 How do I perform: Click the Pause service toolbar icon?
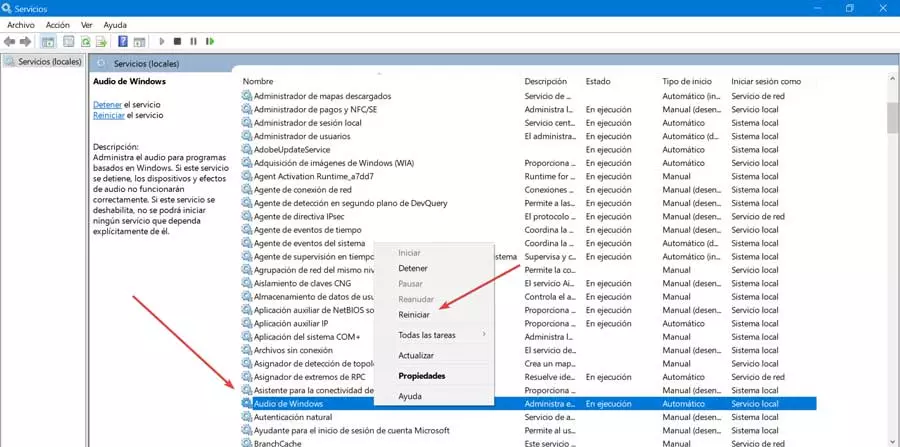point(193,41)
